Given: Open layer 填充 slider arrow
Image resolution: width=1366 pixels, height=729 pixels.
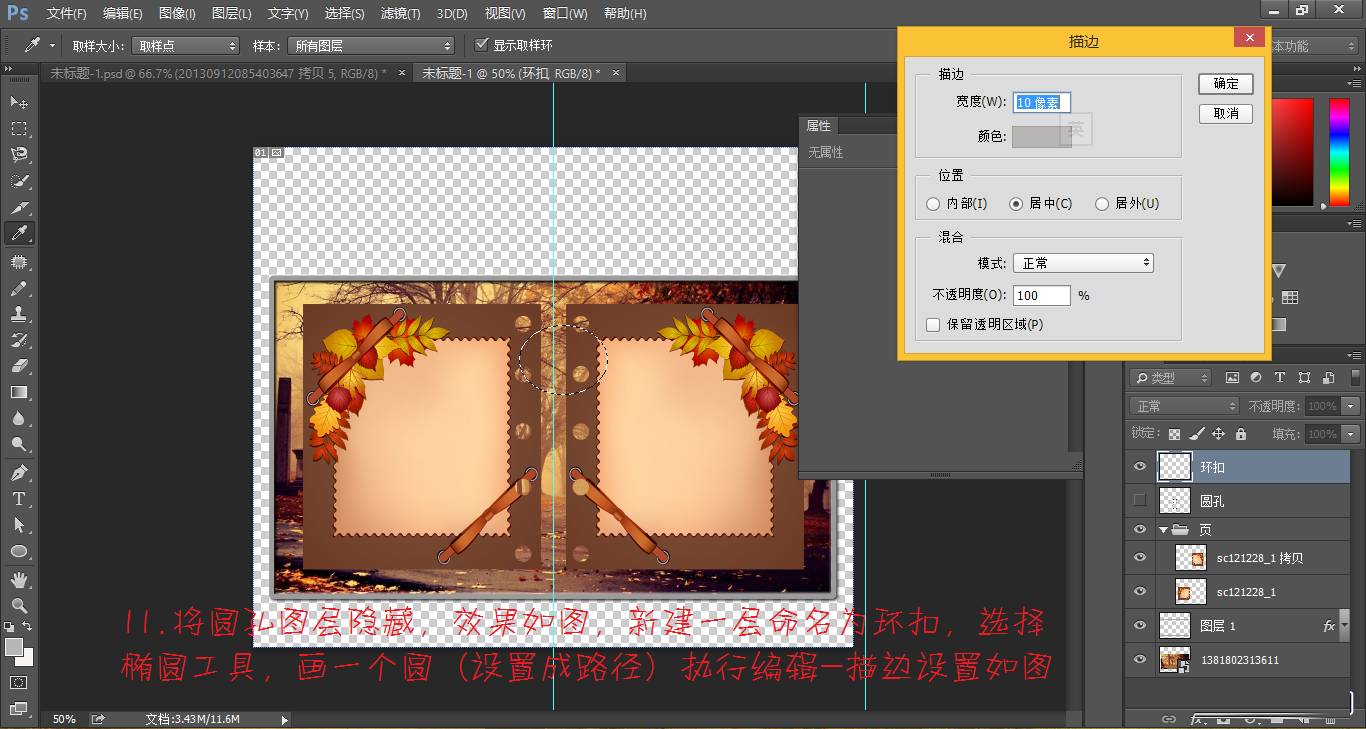Looking at the screenshot, I should coord(1352,434).
